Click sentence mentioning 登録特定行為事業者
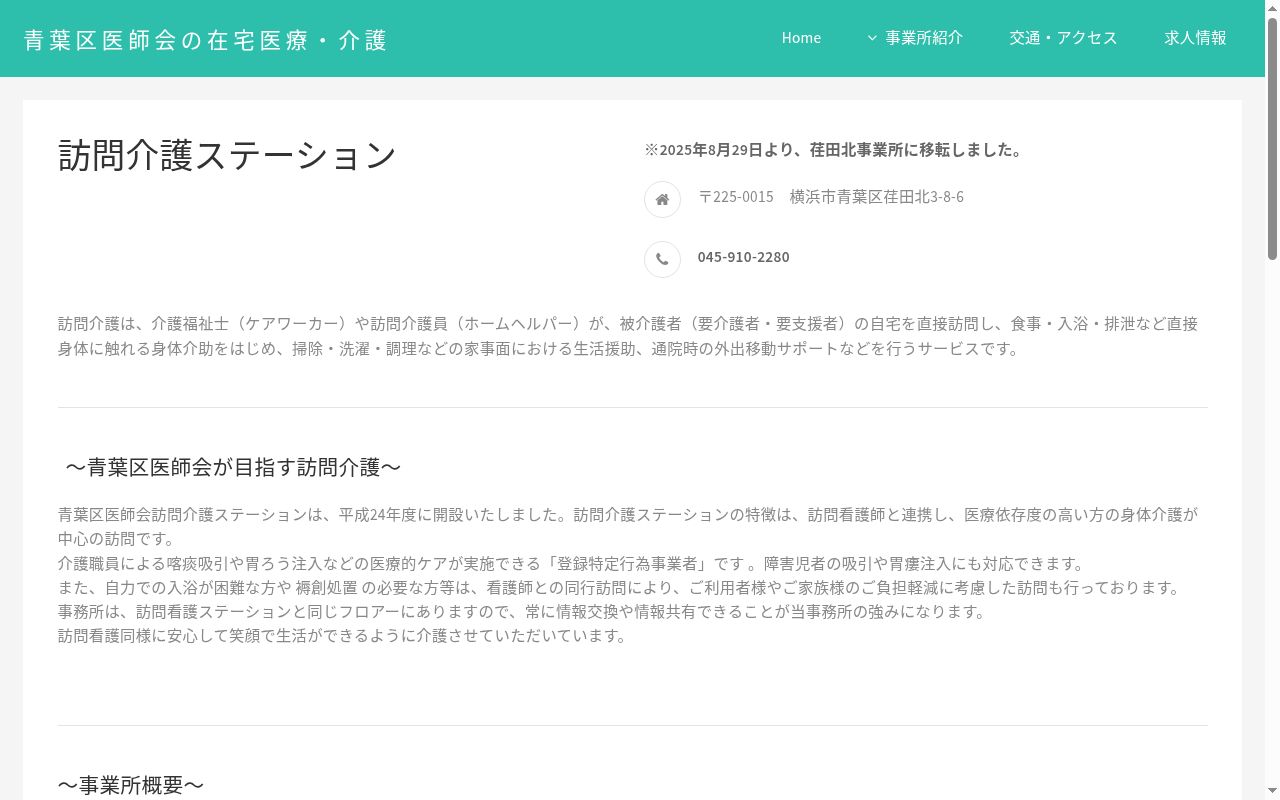1280x800 pixels. [571, 563]
